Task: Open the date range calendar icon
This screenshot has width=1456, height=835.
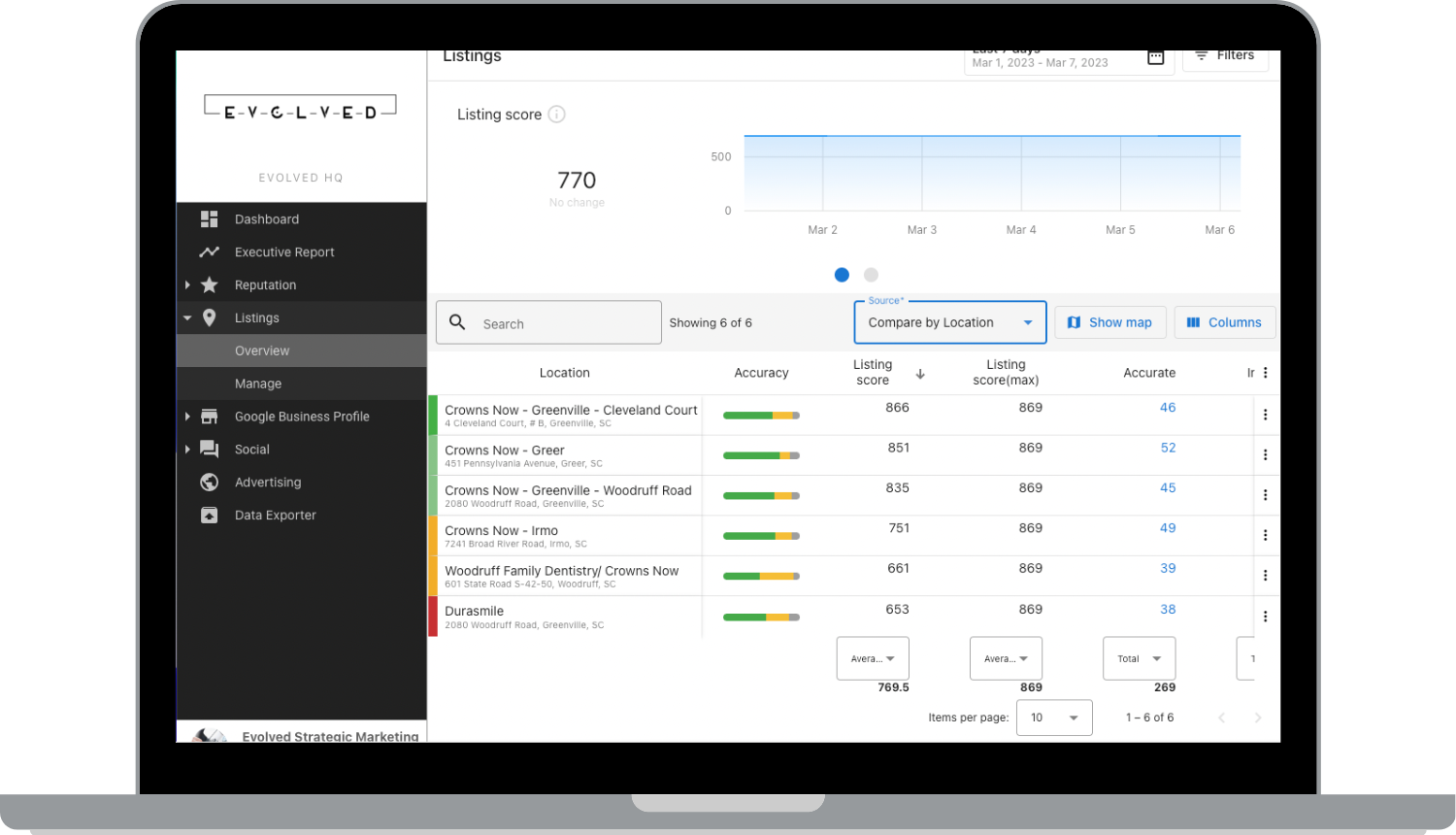Action: 1155,57
